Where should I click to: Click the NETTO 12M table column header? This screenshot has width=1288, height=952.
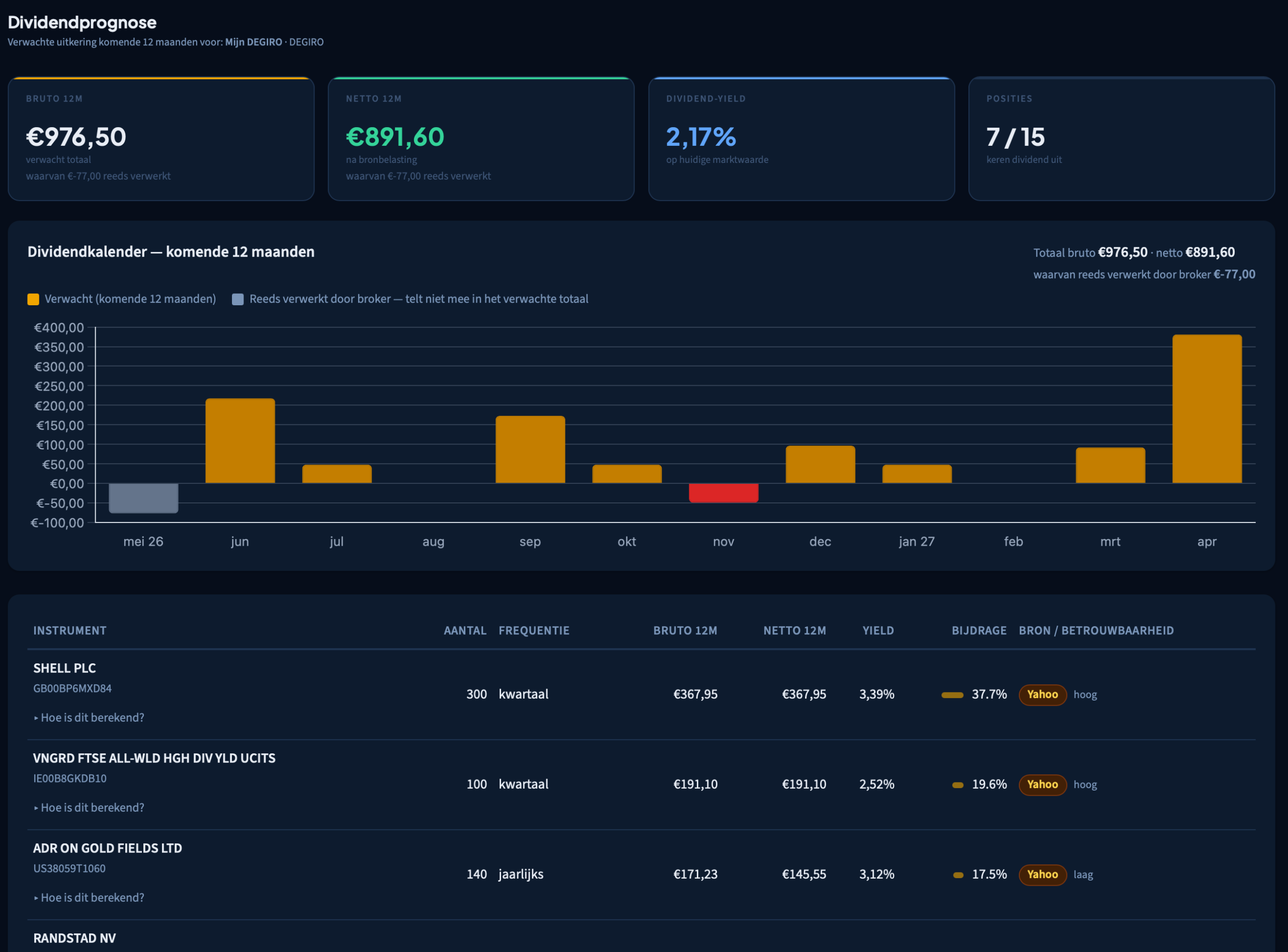pyautogui.click(x=795, y=631)
